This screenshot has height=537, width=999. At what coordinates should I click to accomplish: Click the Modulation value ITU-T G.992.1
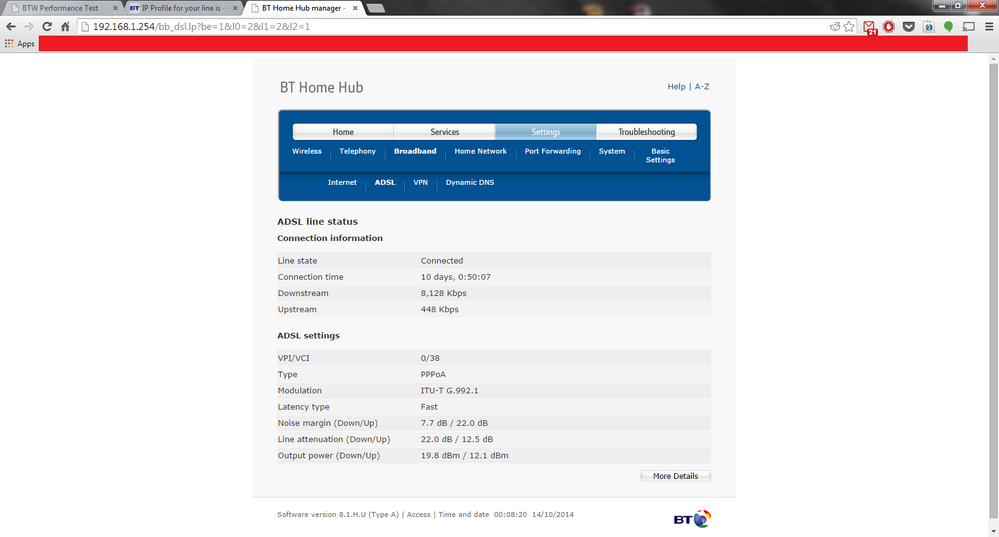pyautogui.click(x=449, y=391)
